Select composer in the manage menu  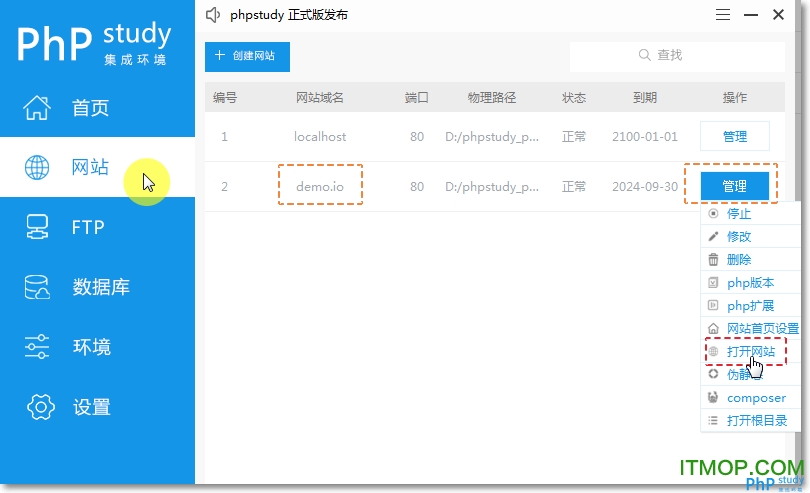click(x=750, y=397)
